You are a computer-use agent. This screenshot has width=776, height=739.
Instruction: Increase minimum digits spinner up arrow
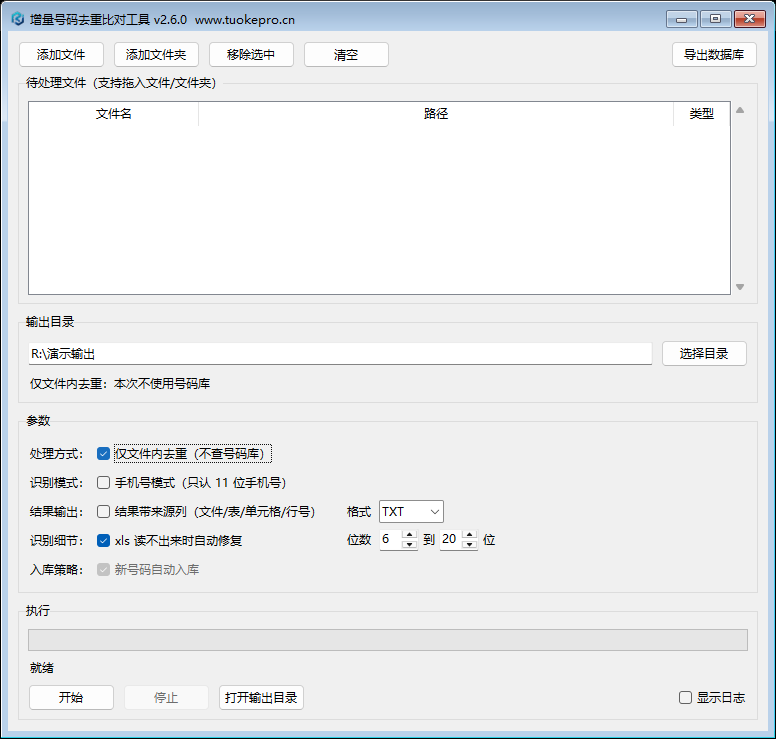click(x=409, y=535)
